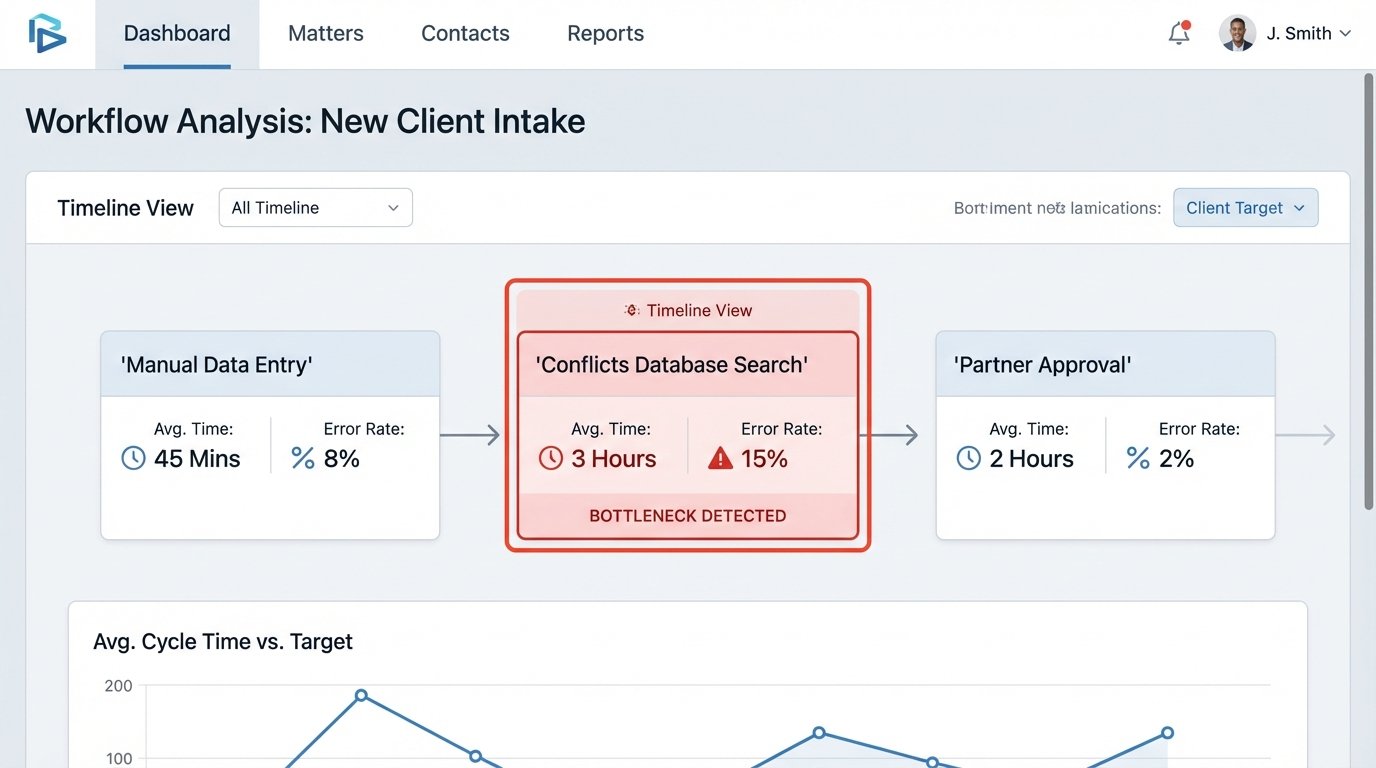Expand the user menu chevron beside J. Smith
This screenshot has width=1376, height=768.
tap(1345, 34)
